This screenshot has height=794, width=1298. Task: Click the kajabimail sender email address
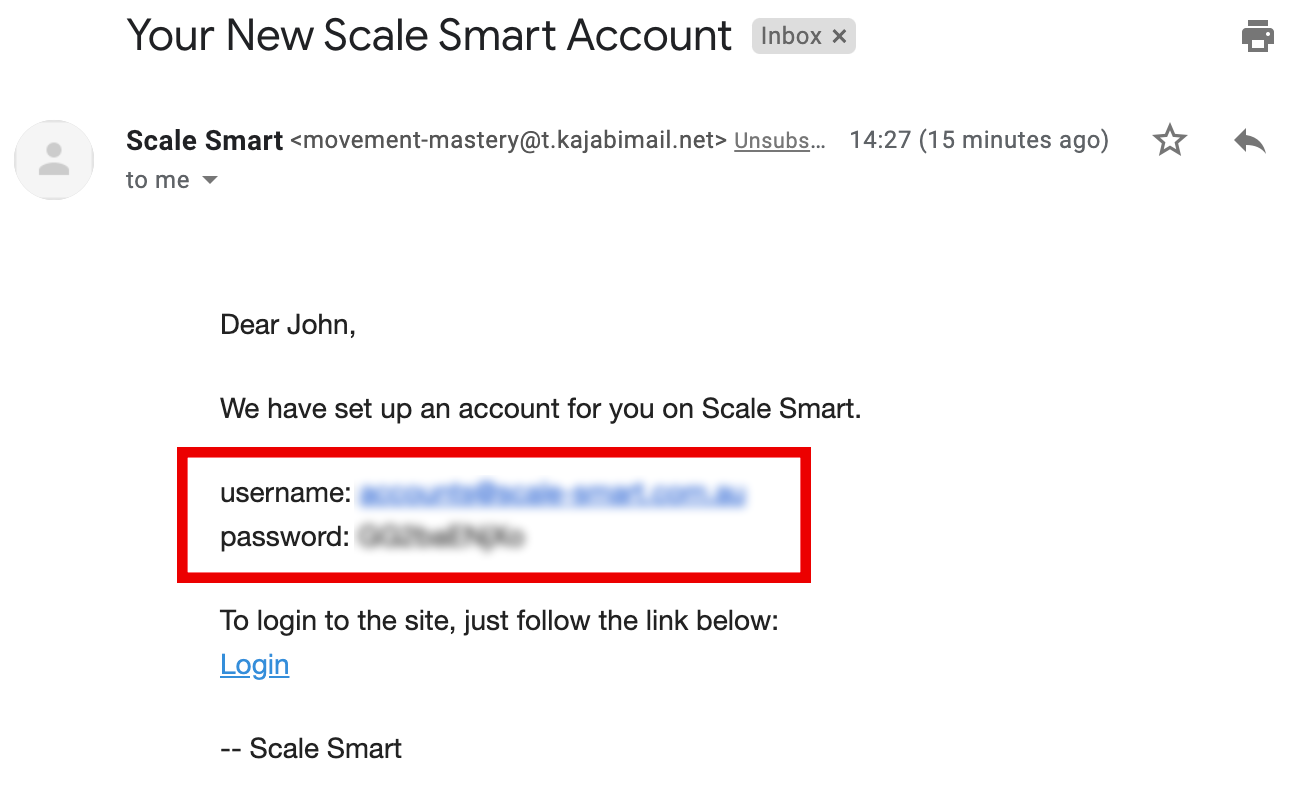tap(508, 141)
